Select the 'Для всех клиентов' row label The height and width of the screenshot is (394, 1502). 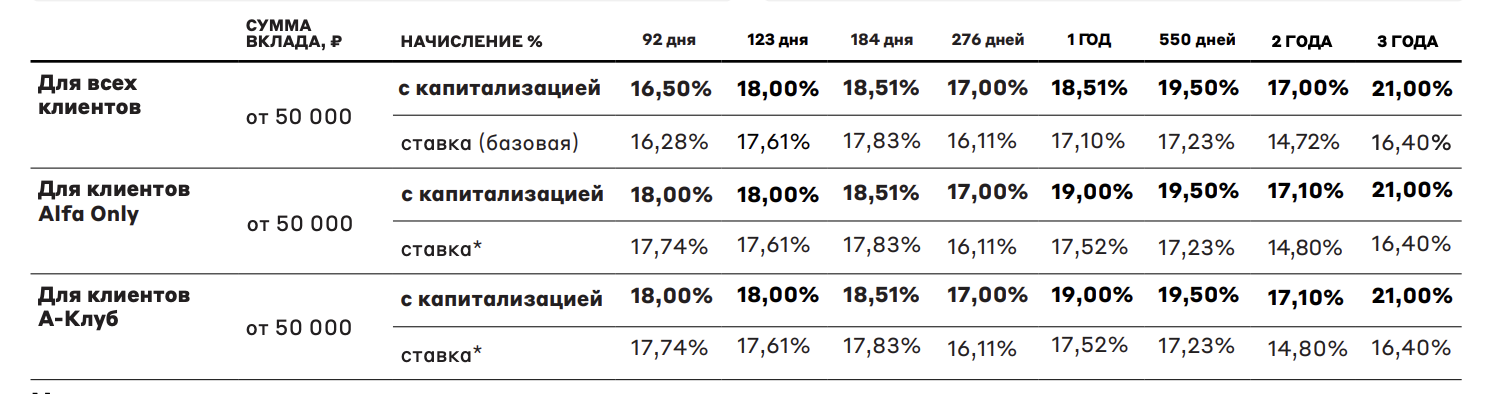point(87,93)
